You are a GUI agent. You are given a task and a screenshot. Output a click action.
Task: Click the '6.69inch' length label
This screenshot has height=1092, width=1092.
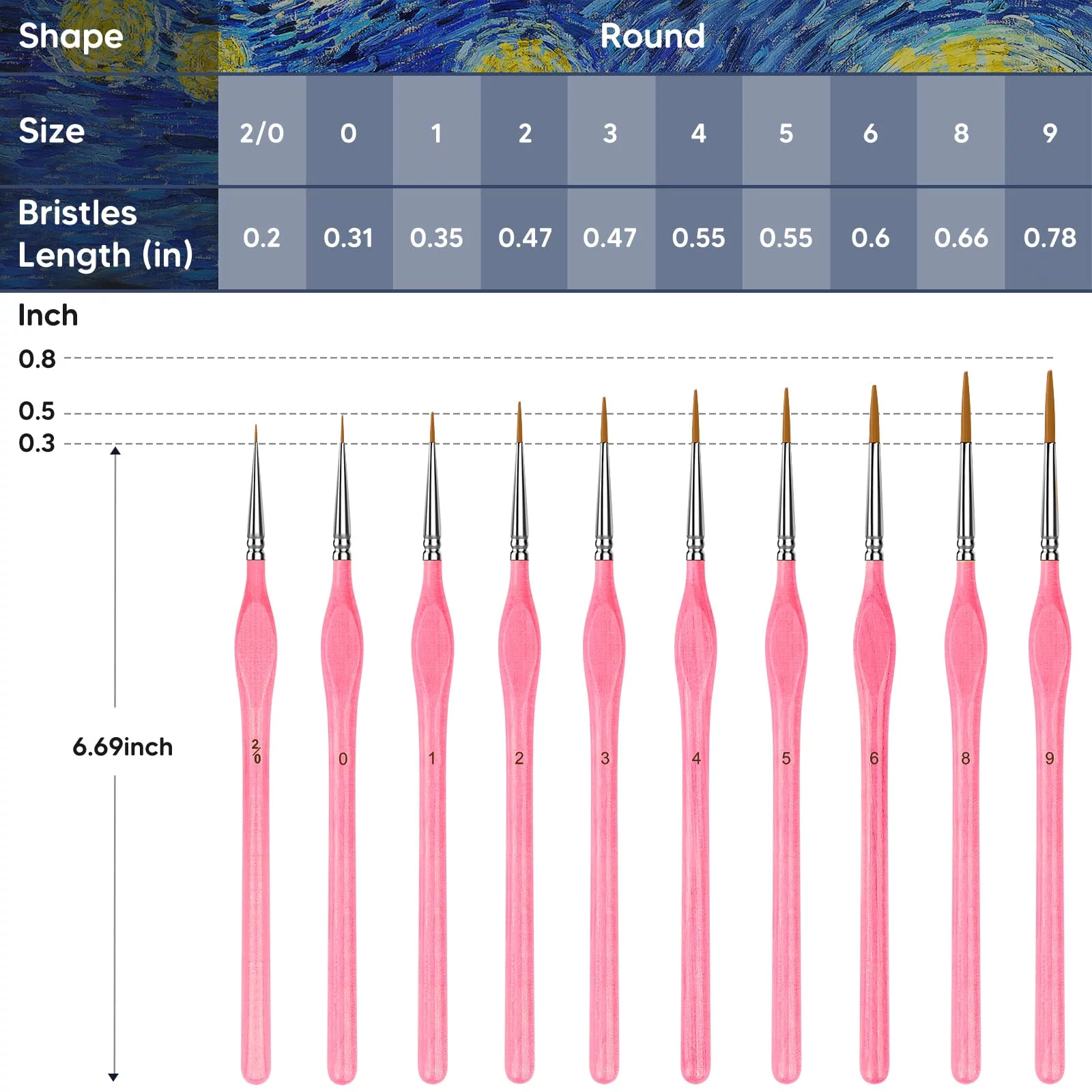pos(123,747)
